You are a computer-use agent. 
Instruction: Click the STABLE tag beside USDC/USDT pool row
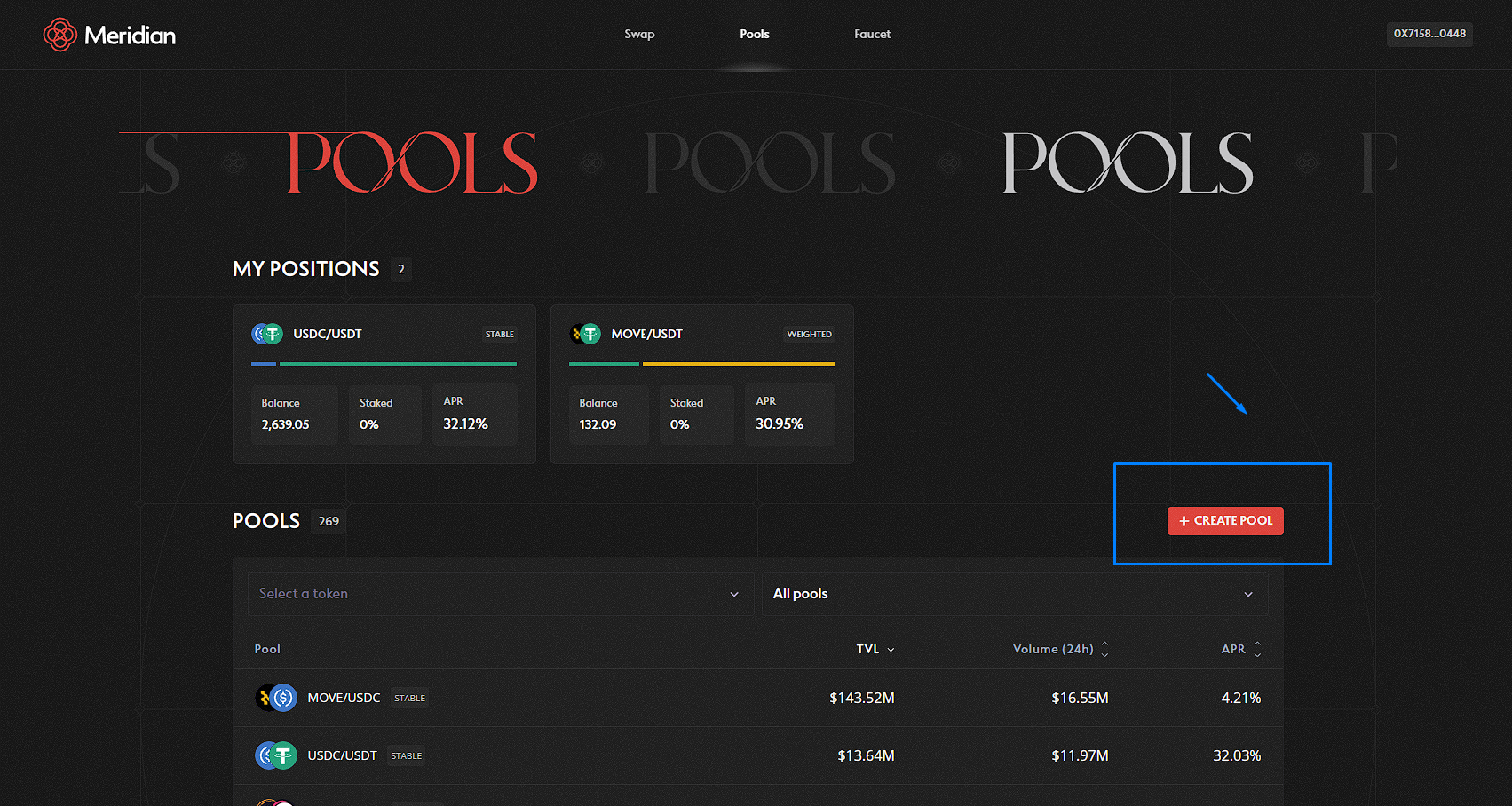407,756
